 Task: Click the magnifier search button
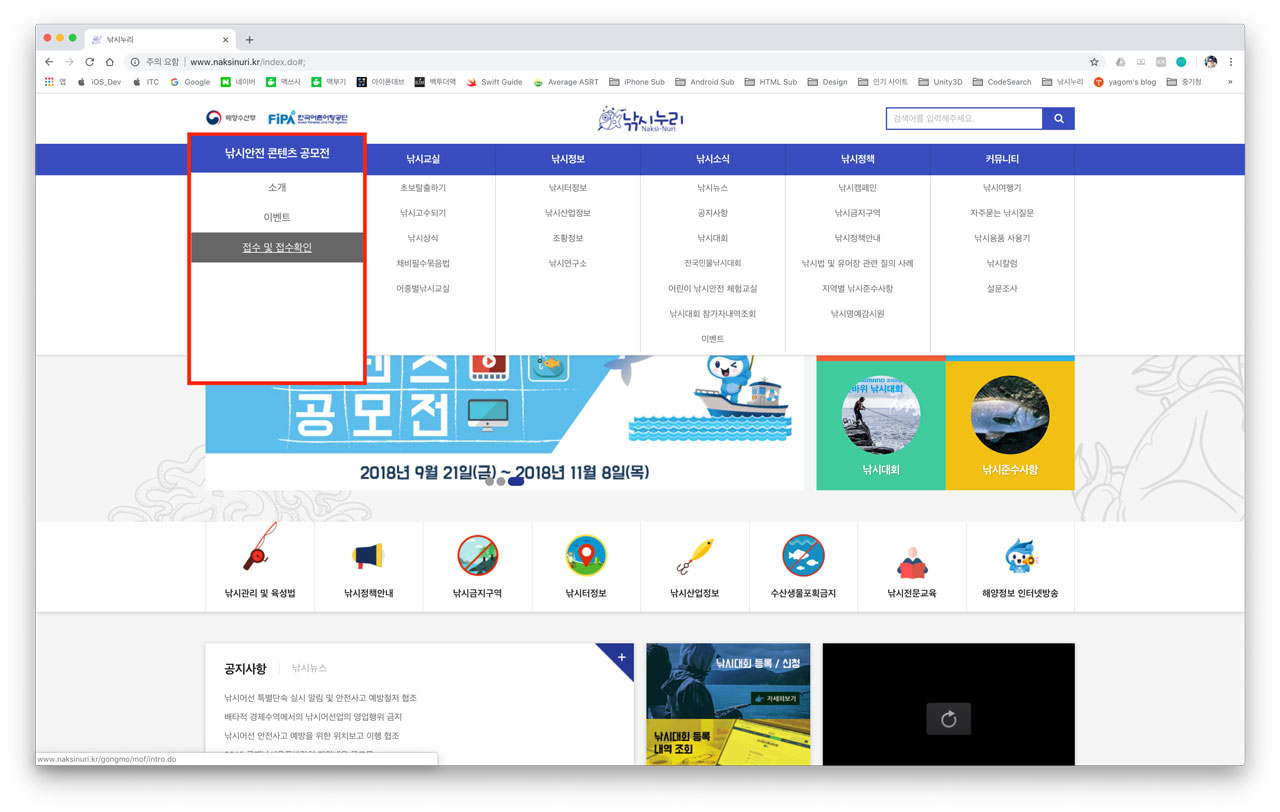click(1058, 119)
